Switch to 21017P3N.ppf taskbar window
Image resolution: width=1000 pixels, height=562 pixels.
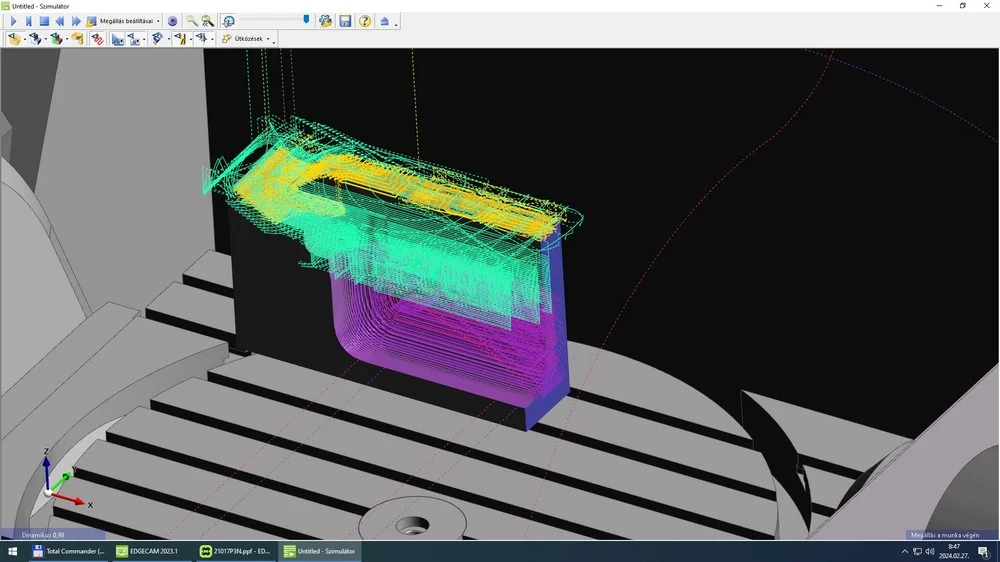coord(235,551)
